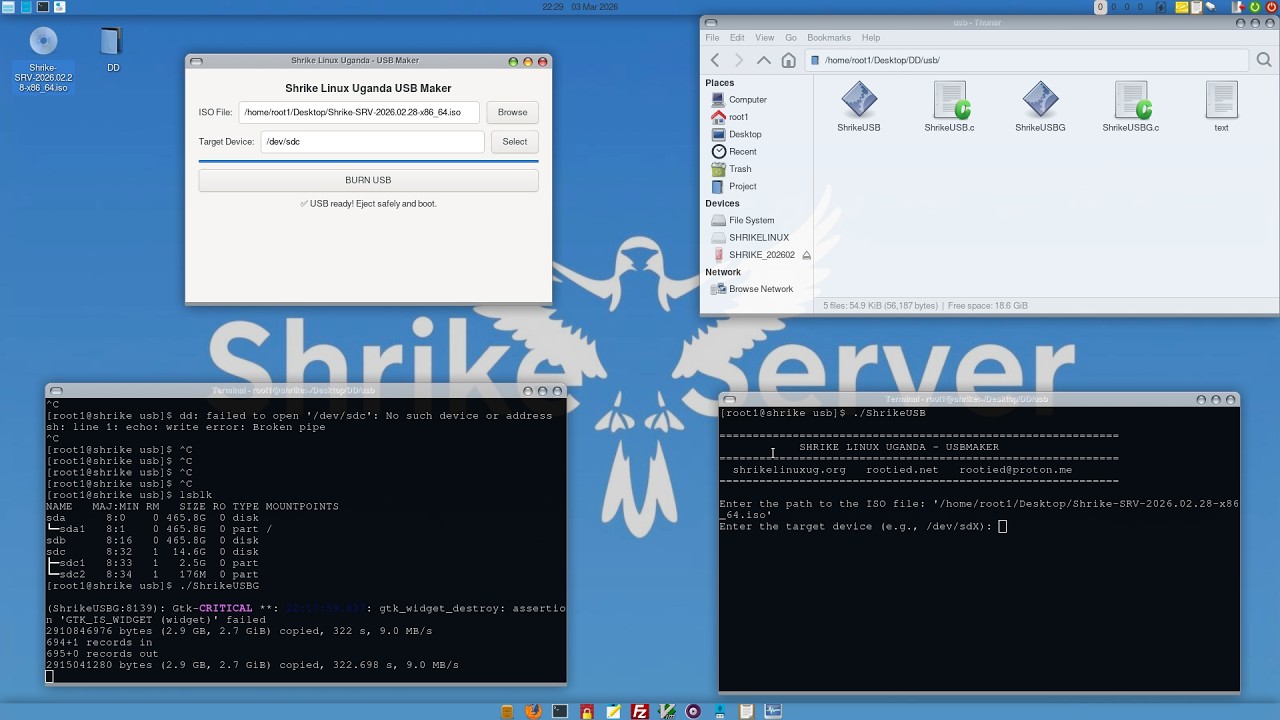The image size is (1280, 720).
Task: Open the View menu in Thunar
Action: pyautogui.click(x=764, y=38)
